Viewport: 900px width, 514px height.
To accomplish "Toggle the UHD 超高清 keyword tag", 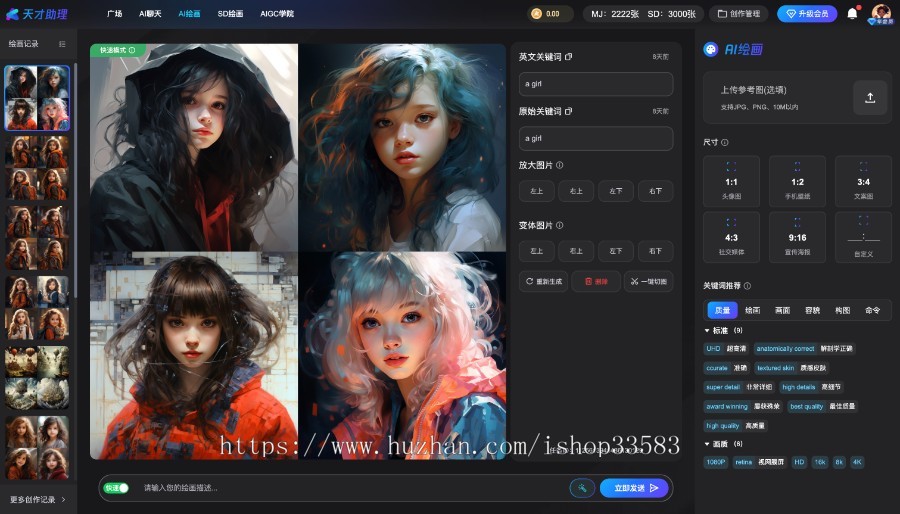I will [726, 349].
